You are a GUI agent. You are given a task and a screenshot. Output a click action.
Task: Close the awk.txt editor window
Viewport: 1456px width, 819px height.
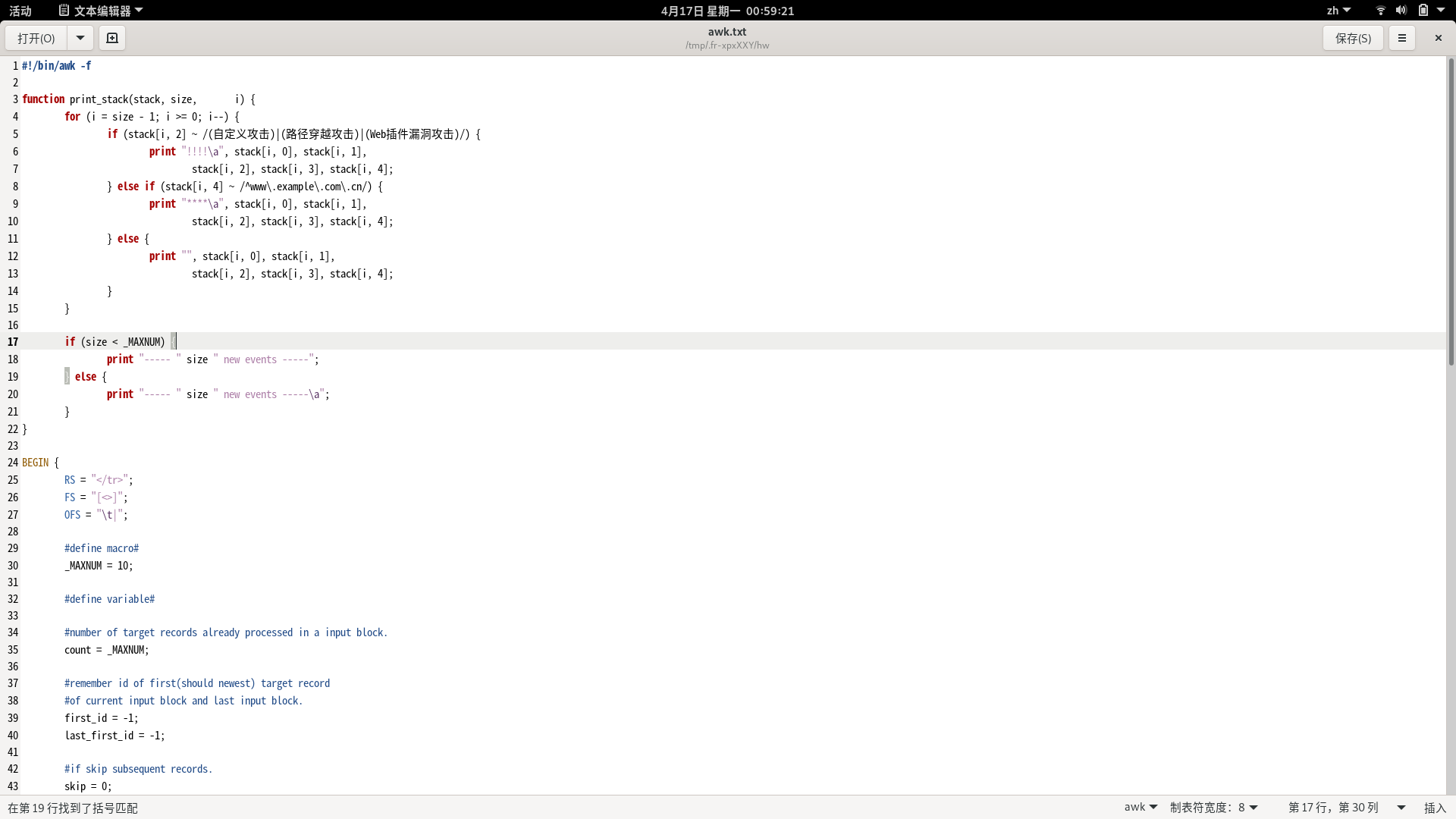click(x=1438, y=38)
